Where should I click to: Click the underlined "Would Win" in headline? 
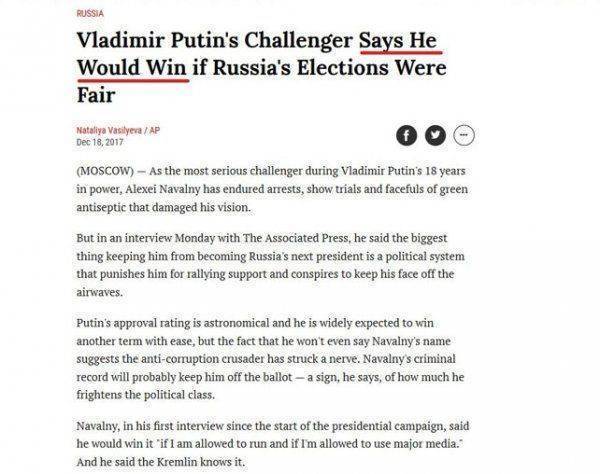132,71
